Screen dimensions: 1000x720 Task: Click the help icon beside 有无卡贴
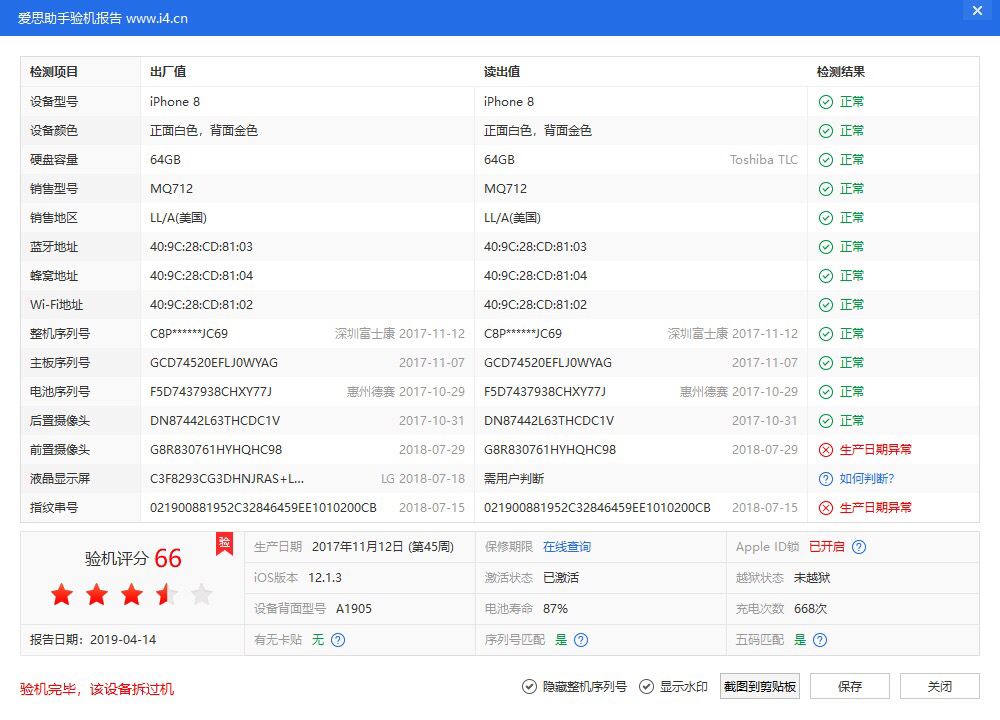(x=338, y=640)
